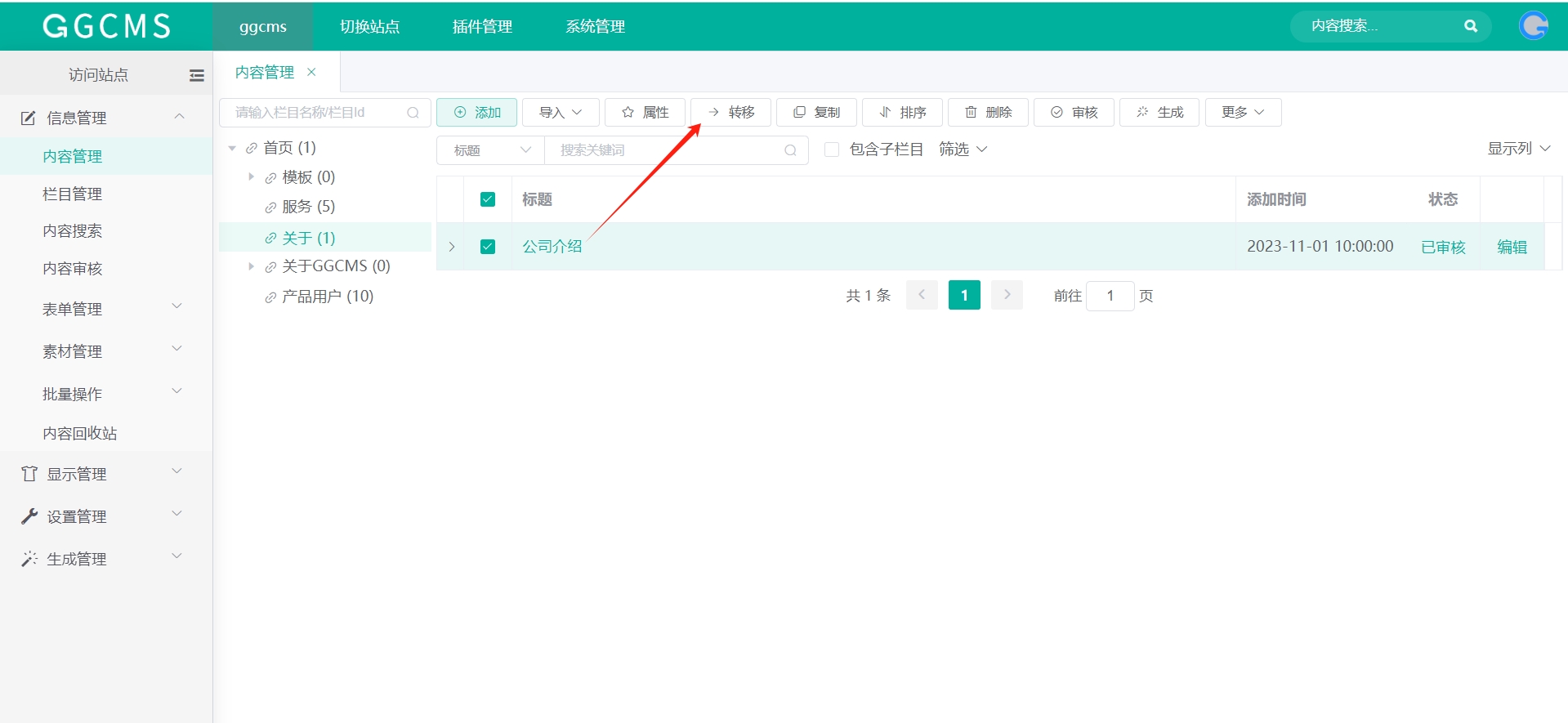
Task: Click the 信息管理 edit icon
Action: 29,118
